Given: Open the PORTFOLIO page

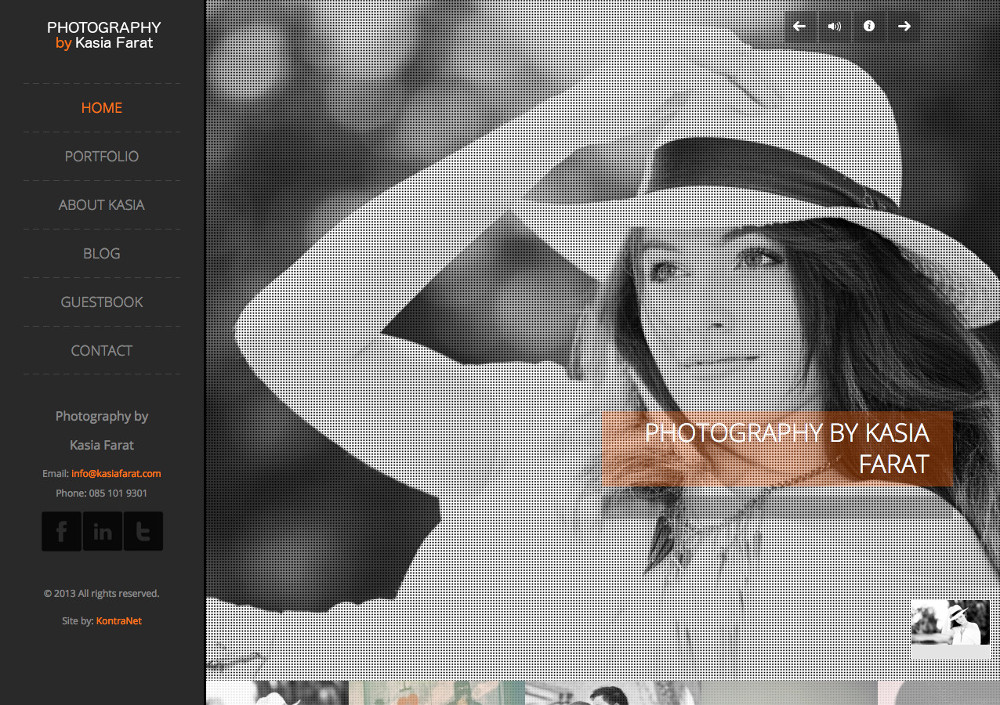Looking at the screenshot, I should (102, 157).
